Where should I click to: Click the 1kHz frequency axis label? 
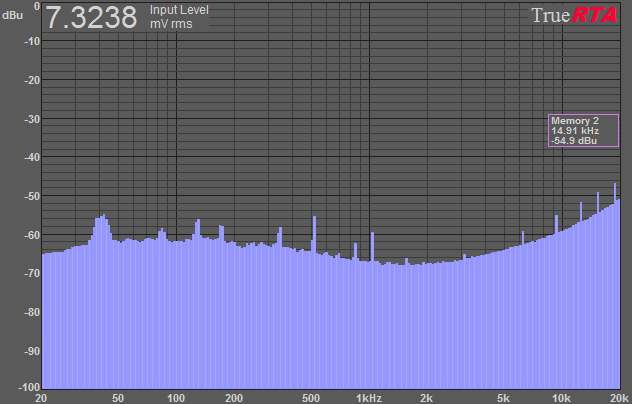coord(369,397)
